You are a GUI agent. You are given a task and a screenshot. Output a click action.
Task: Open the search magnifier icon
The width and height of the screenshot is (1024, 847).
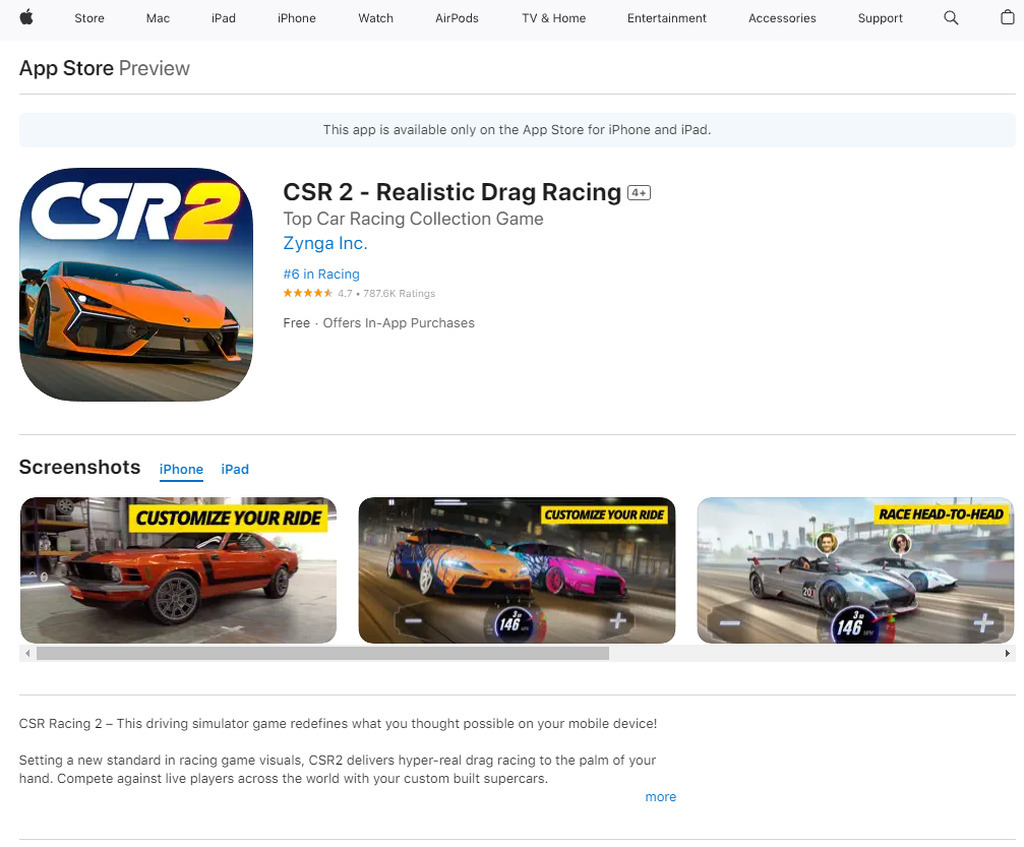[x=951, y=18]
